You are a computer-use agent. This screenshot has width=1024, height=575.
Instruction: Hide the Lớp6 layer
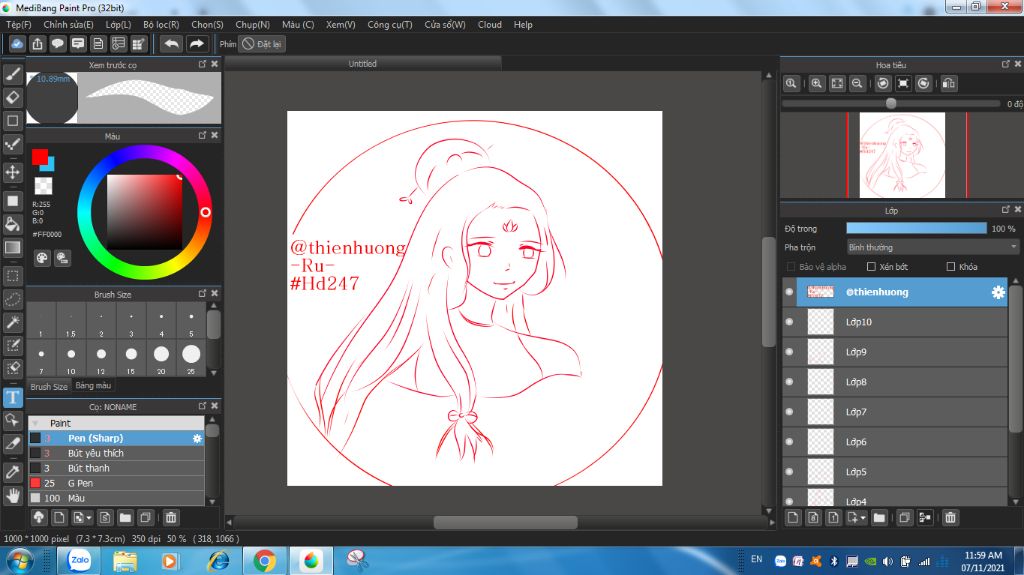coord(790,442)
